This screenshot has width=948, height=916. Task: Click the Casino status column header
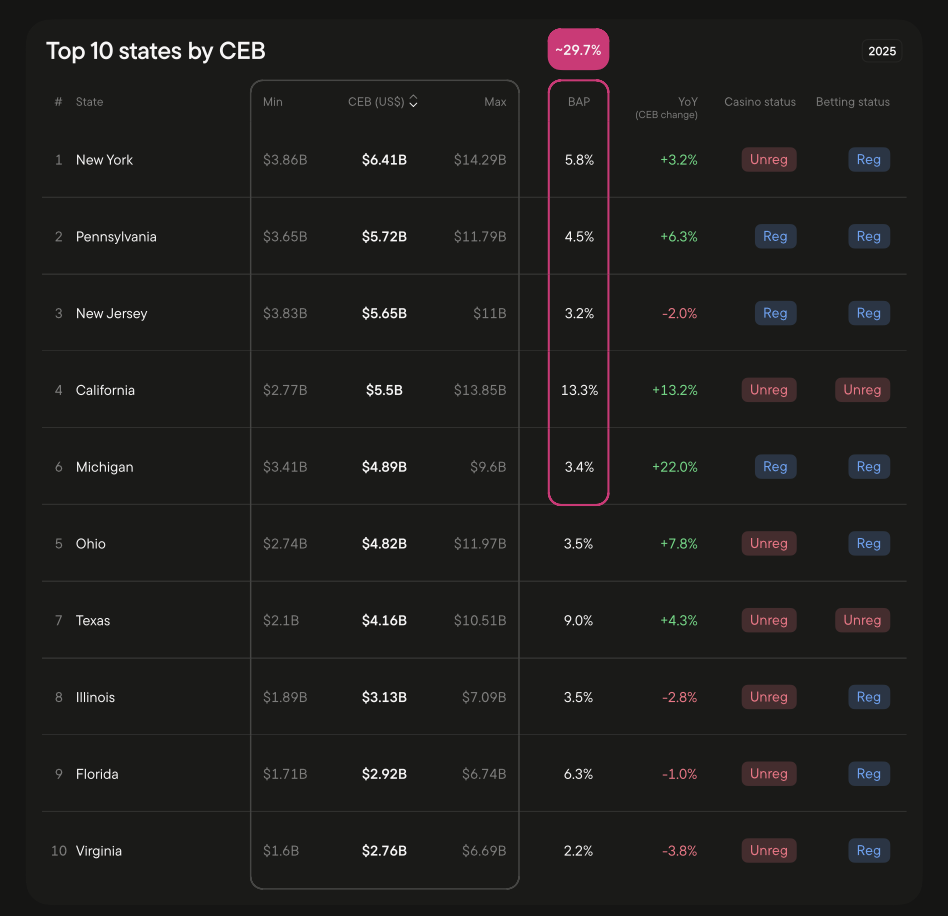760,102
